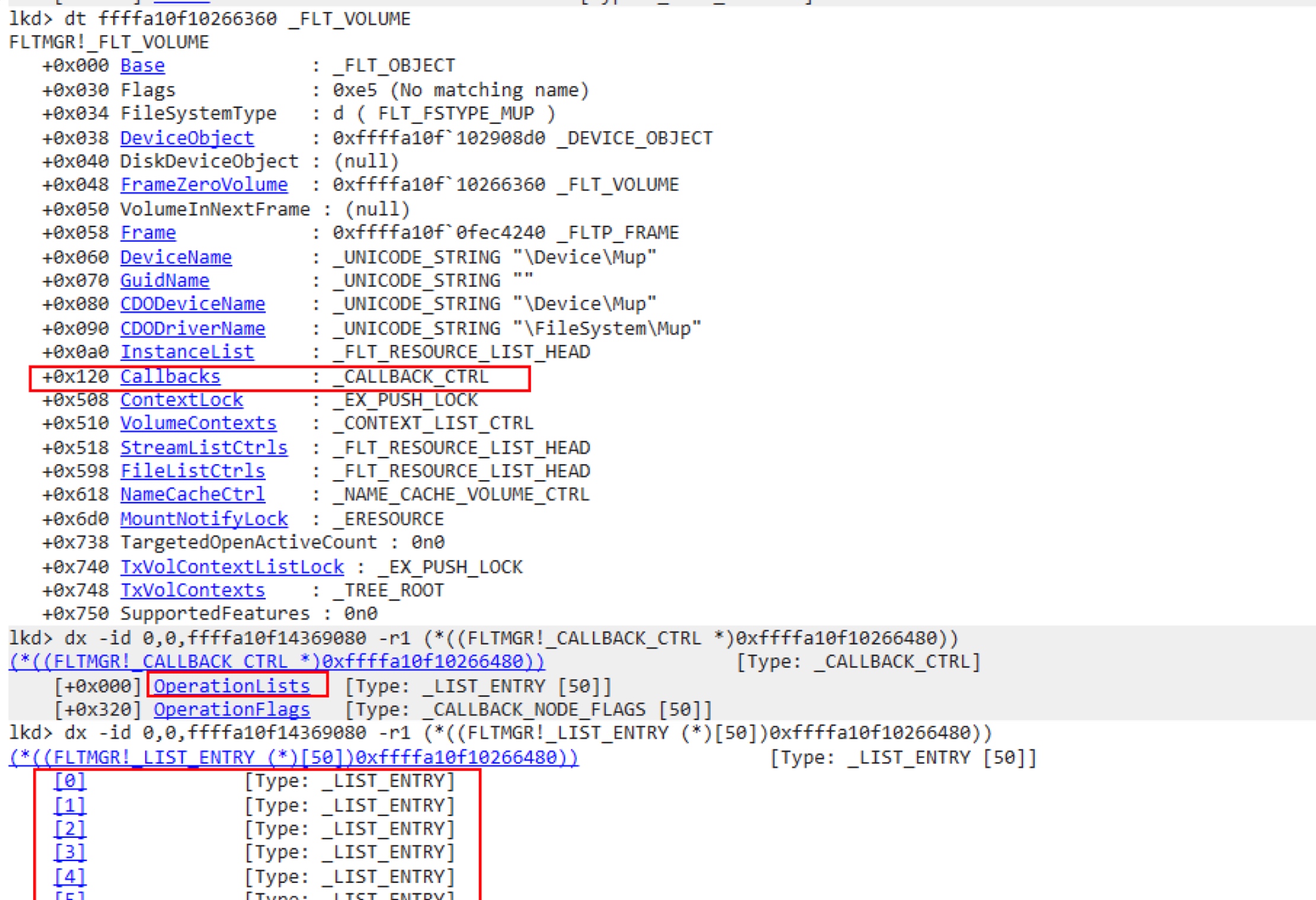1316x900 pixels.
Task: Click the OperationLists link
Action: click(x=232, y=686)
